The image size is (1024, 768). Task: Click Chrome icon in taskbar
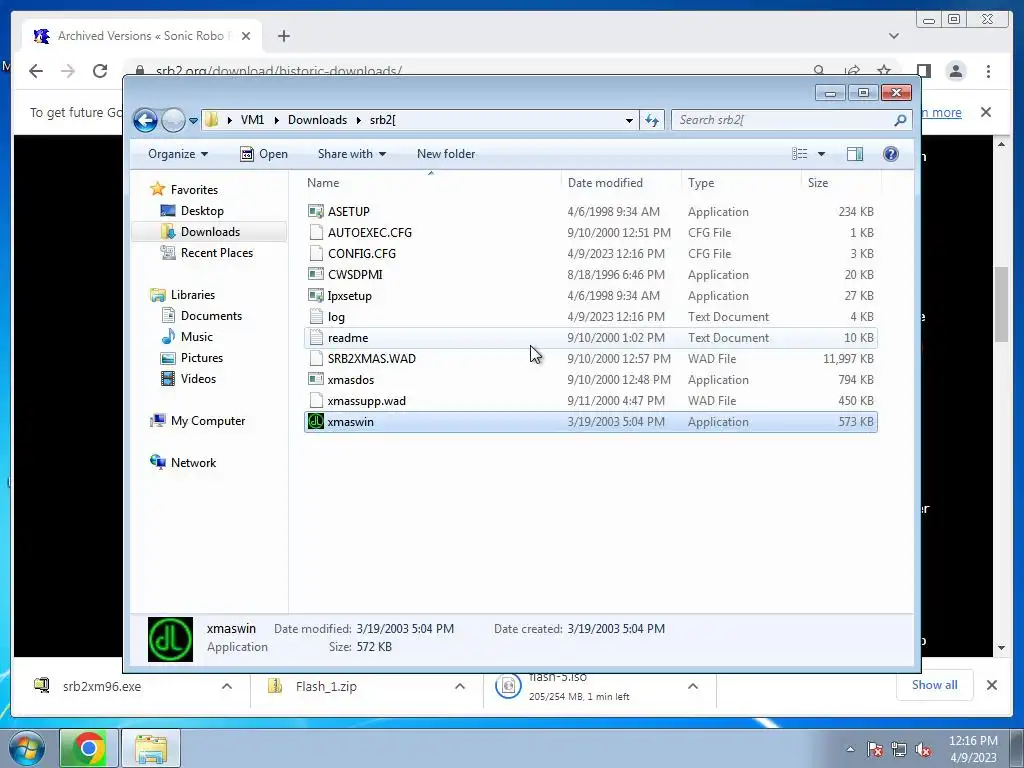click(x=89, y=748)
